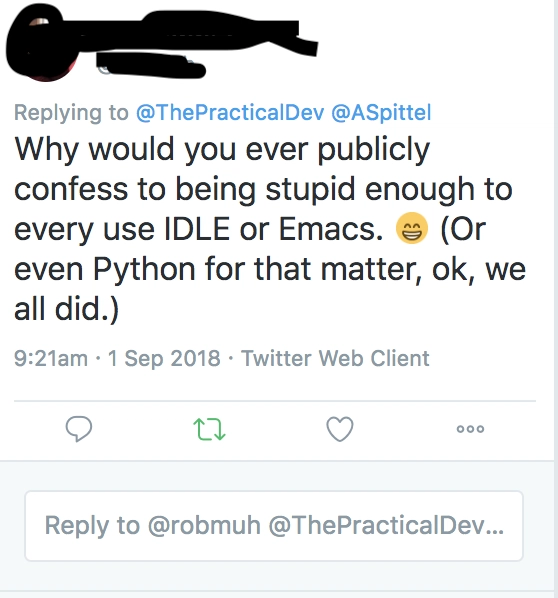
Task: Open the blacked-out profile avatar
Action: click(x=42, y=42)
